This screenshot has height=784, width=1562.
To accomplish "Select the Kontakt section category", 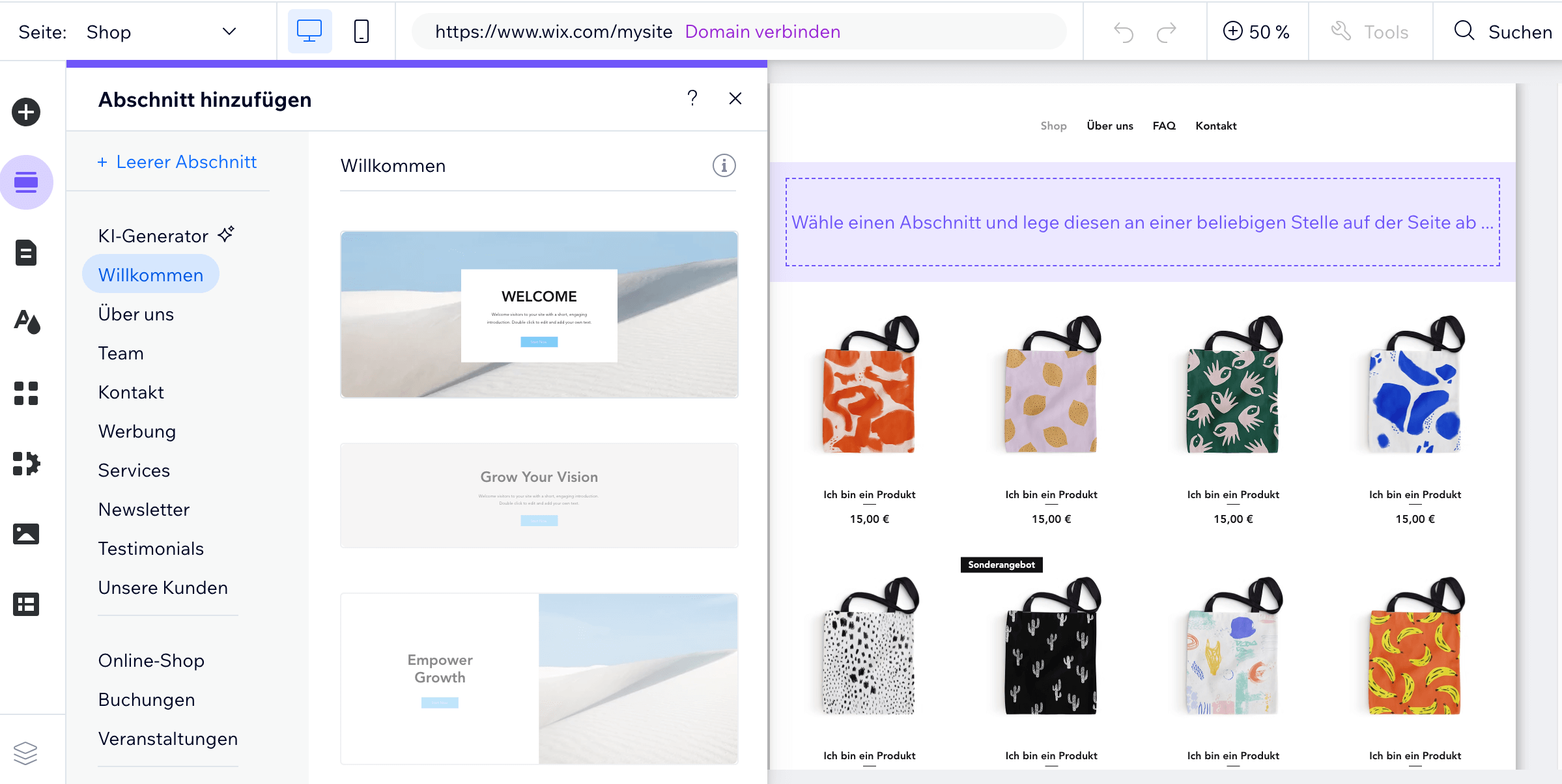I will click(x=130, y=392).
